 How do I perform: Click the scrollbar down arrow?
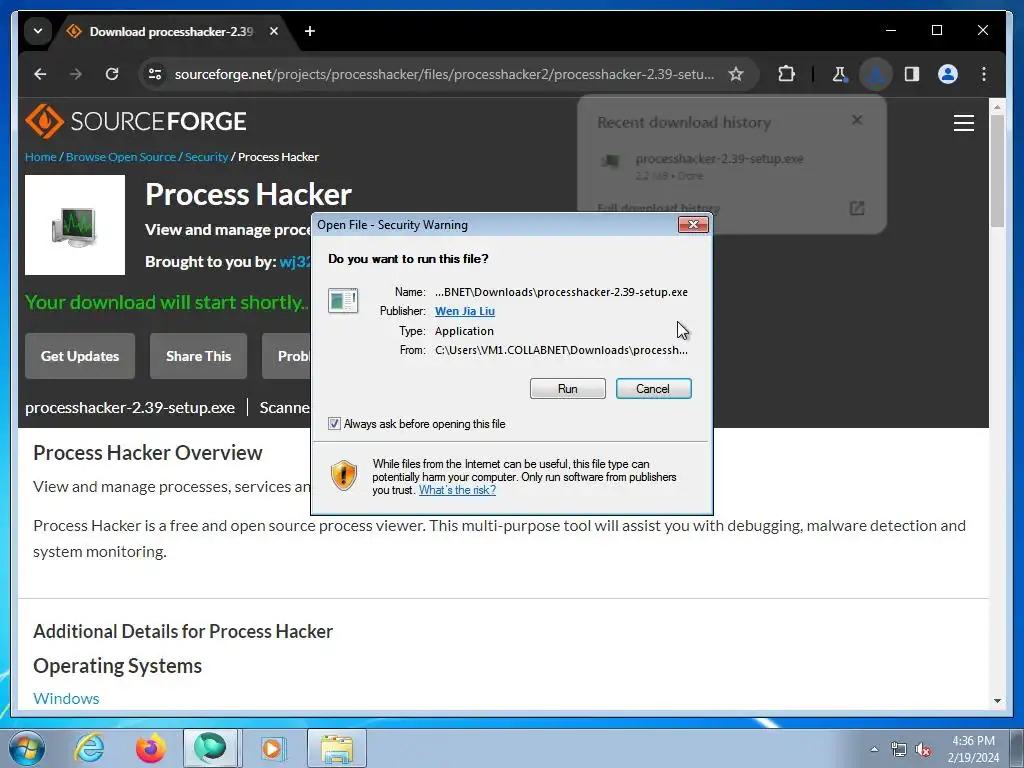997,700
